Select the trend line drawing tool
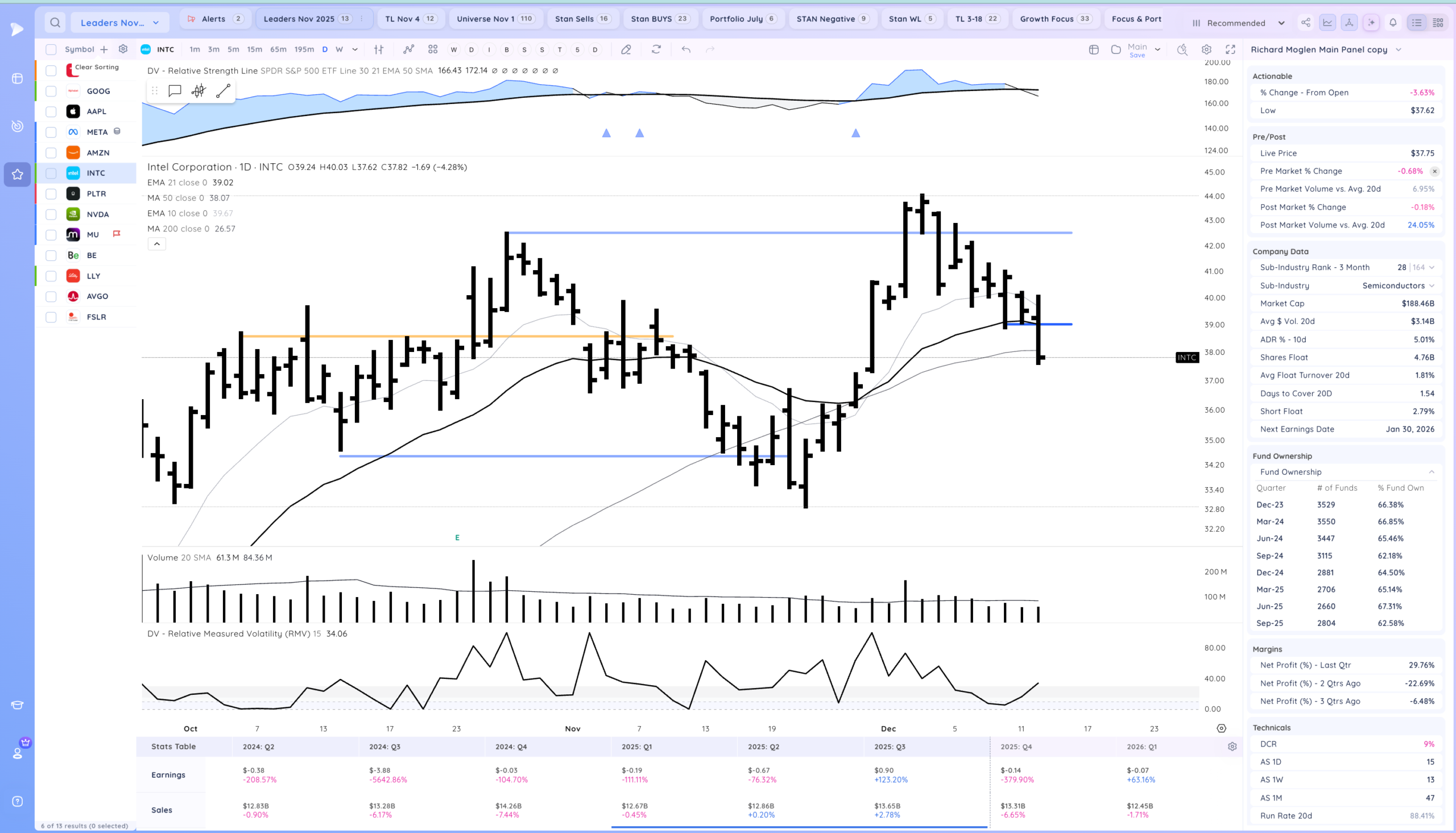Viewport: 1456px width, 833px height. (x=223, y=90)
